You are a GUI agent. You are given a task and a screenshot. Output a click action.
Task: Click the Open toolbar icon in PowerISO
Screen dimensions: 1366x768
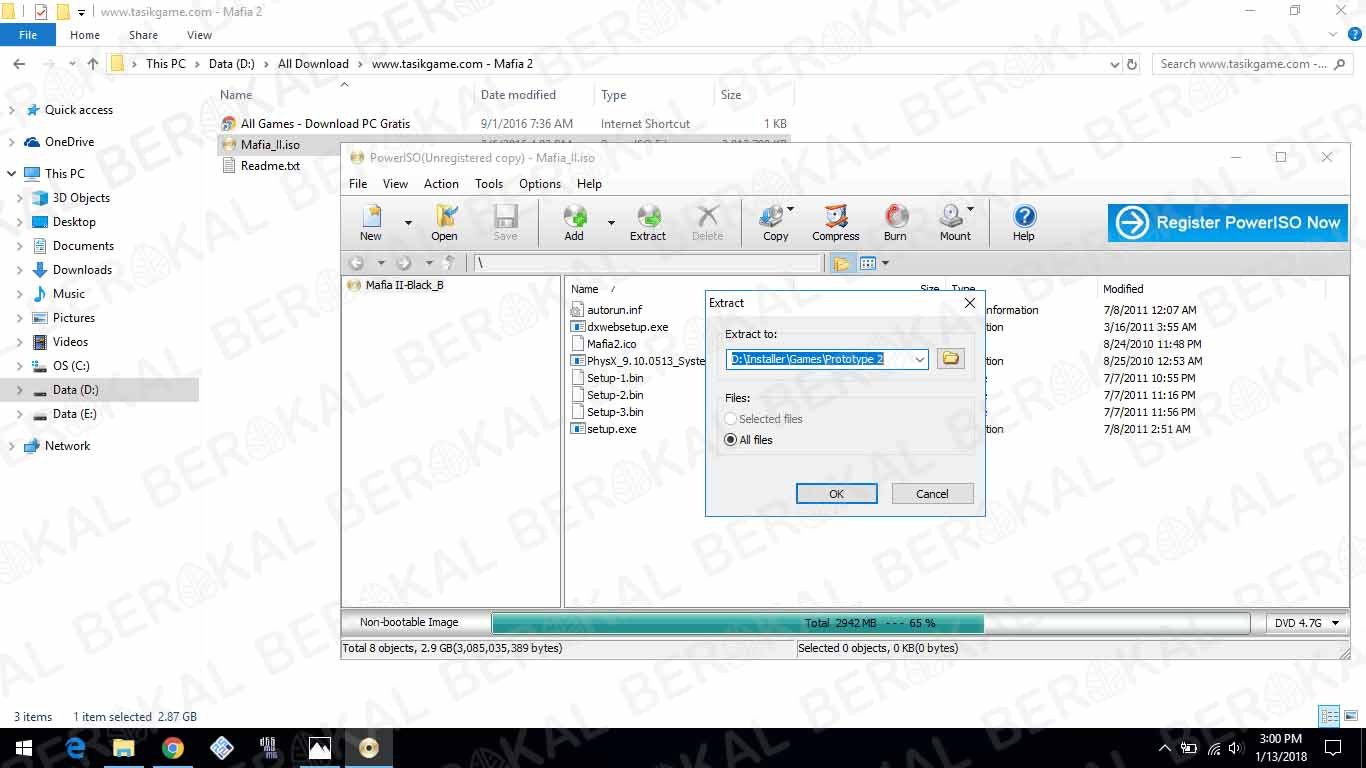(444, 222)
